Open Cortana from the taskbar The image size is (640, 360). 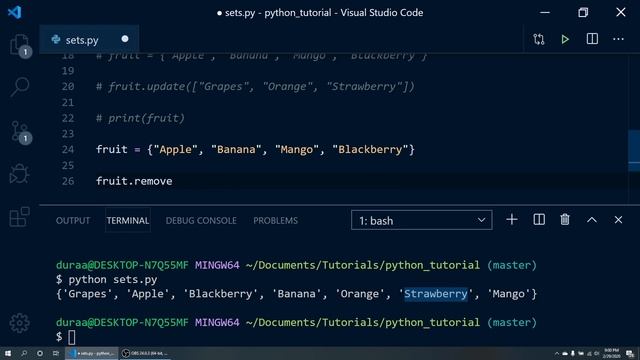click(40, 353)
